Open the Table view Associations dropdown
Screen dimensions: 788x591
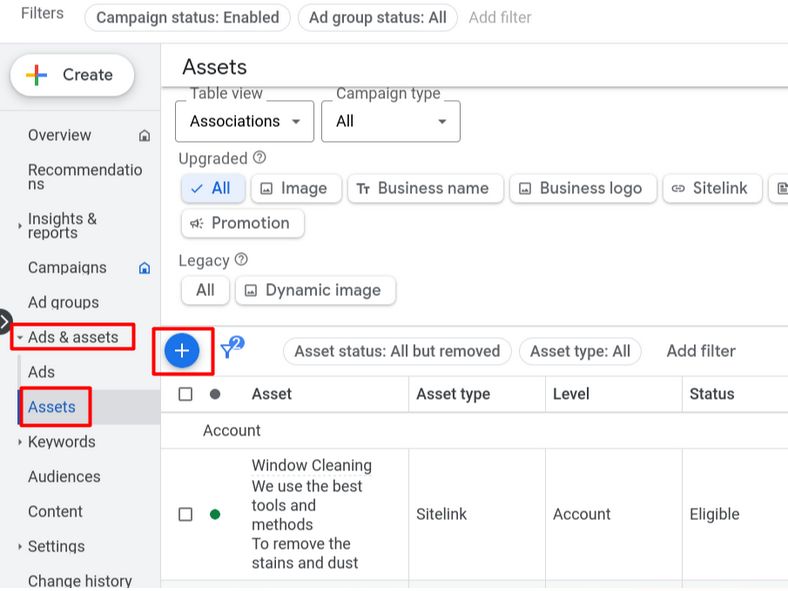pos(245,121)
